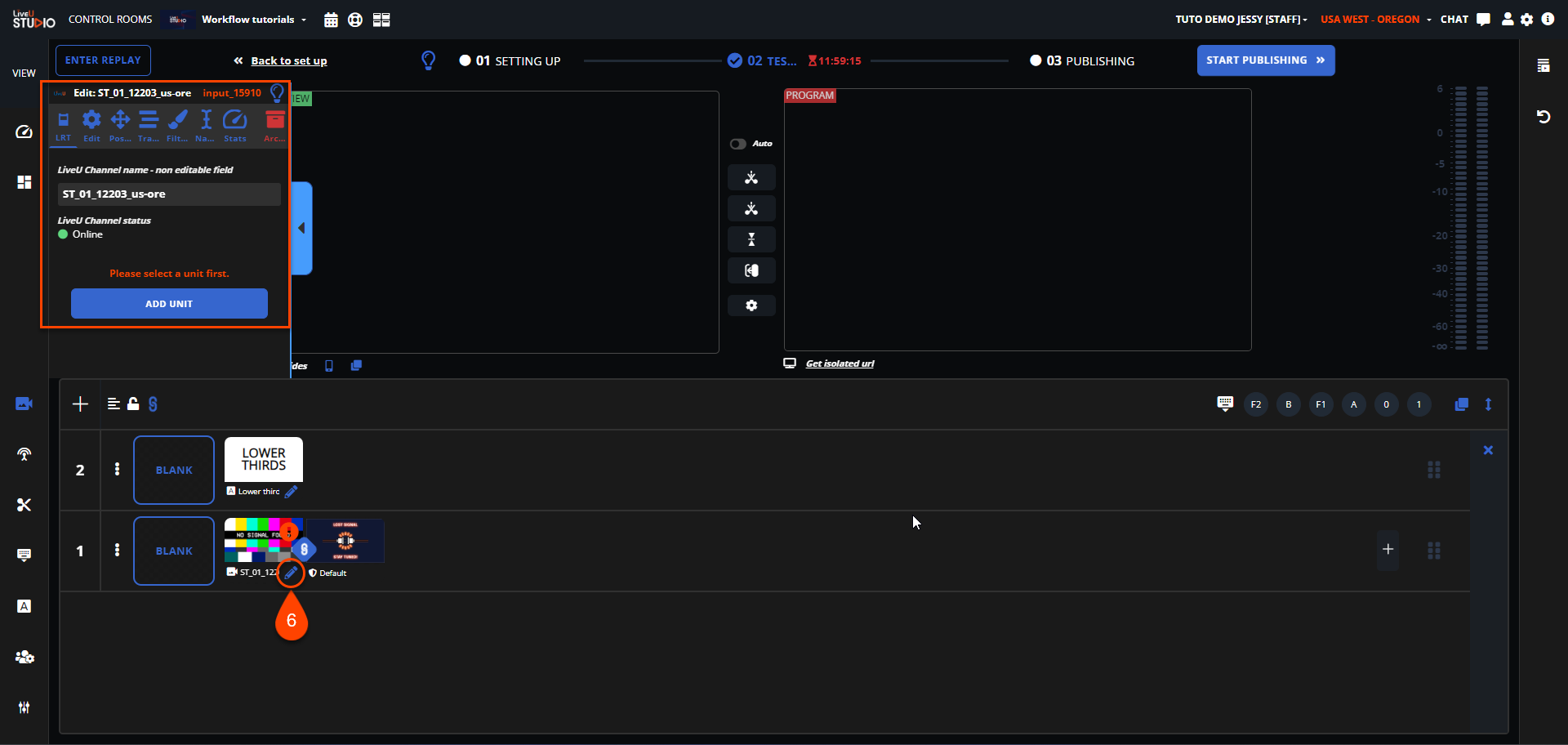Click the ADD UNIT button
Viewport: 1568px width, 745px height.
(169, 304)
